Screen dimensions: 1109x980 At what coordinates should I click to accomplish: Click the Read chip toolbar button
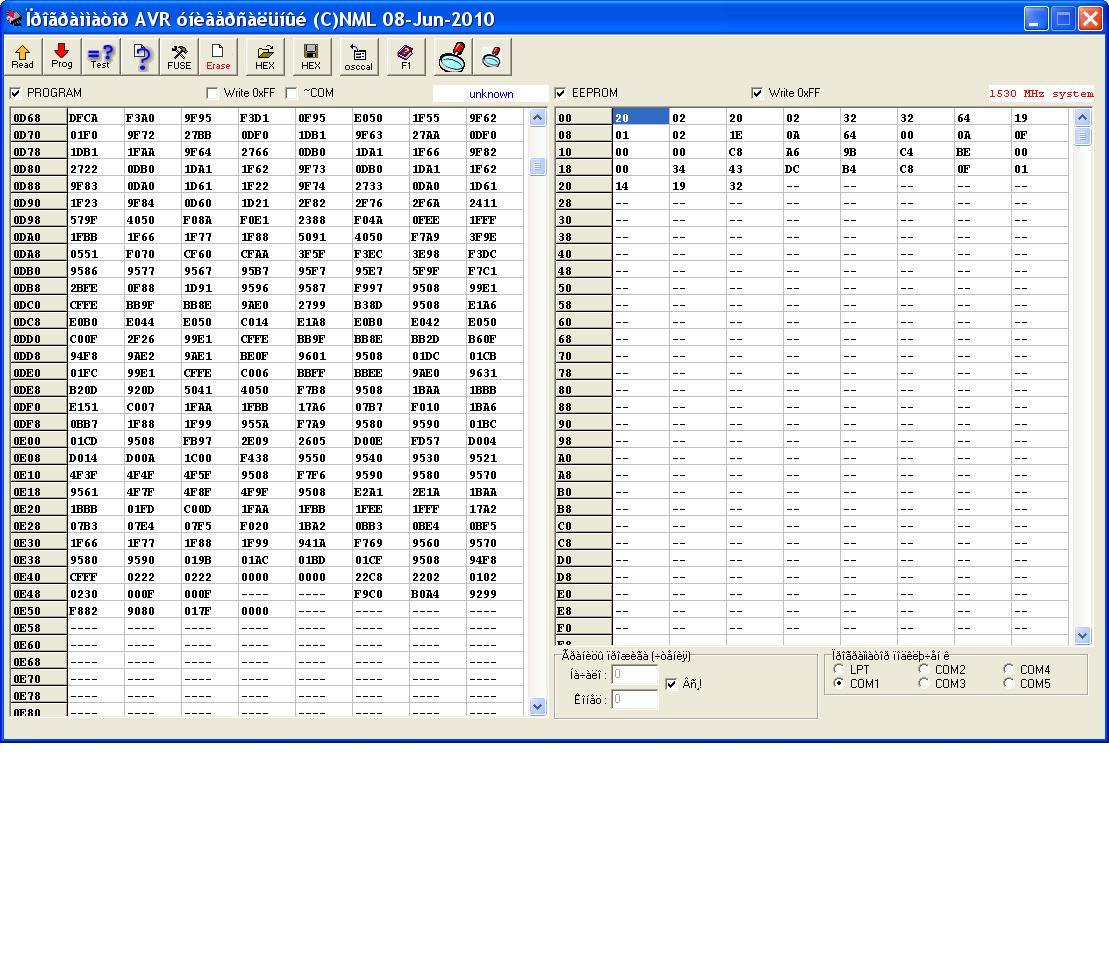(x=22, y=57)
